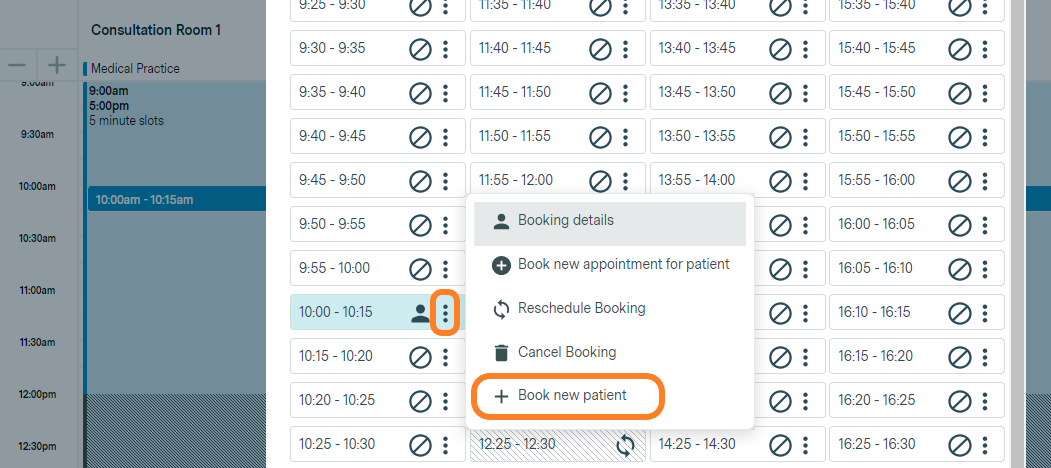
Task: Click the person icon in 10:00 - 10:15 slot
Action: pos(420,312)
